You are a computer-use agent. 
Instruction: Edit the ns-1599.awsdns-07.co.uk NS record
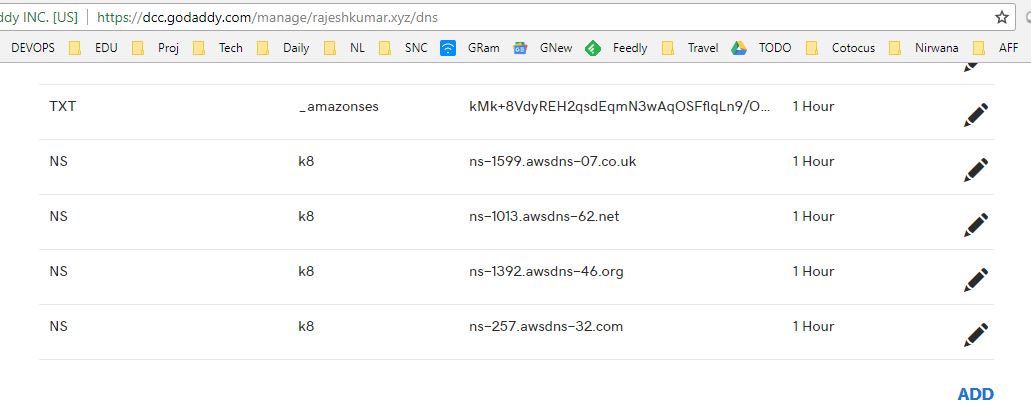pos(975,170)
